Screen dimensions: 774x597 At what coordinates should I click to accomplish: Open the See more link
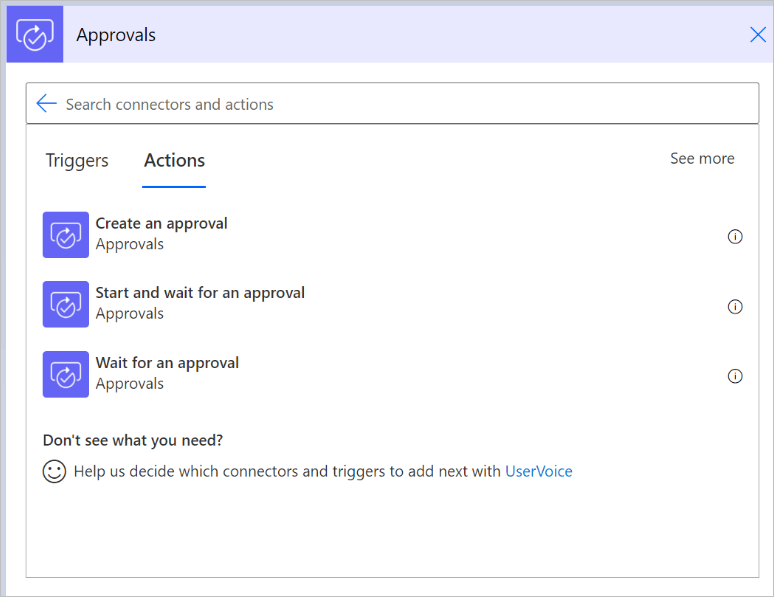click(702, 159)
